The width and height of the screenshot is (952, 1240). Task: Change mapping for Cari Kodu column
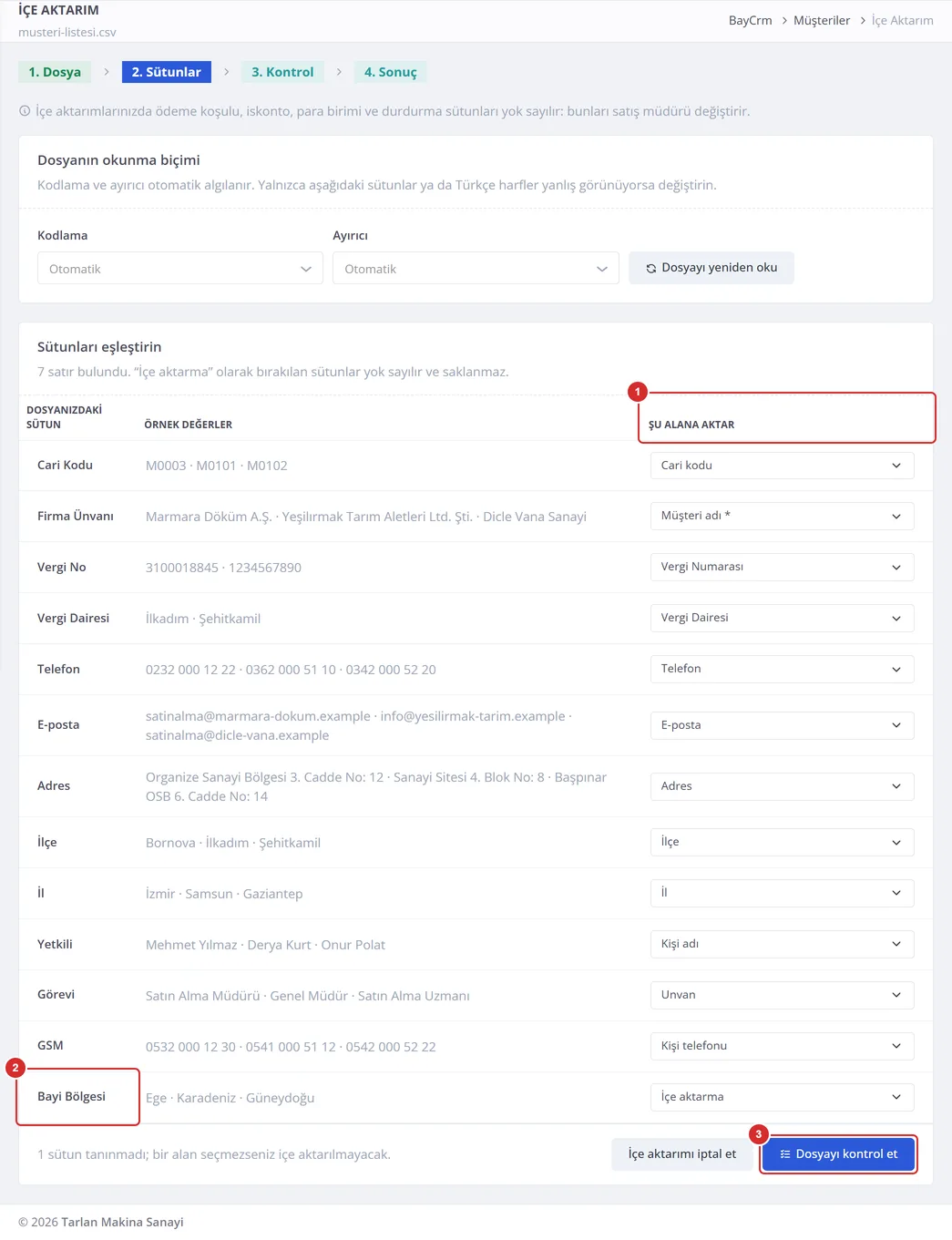tap(782, 466)
